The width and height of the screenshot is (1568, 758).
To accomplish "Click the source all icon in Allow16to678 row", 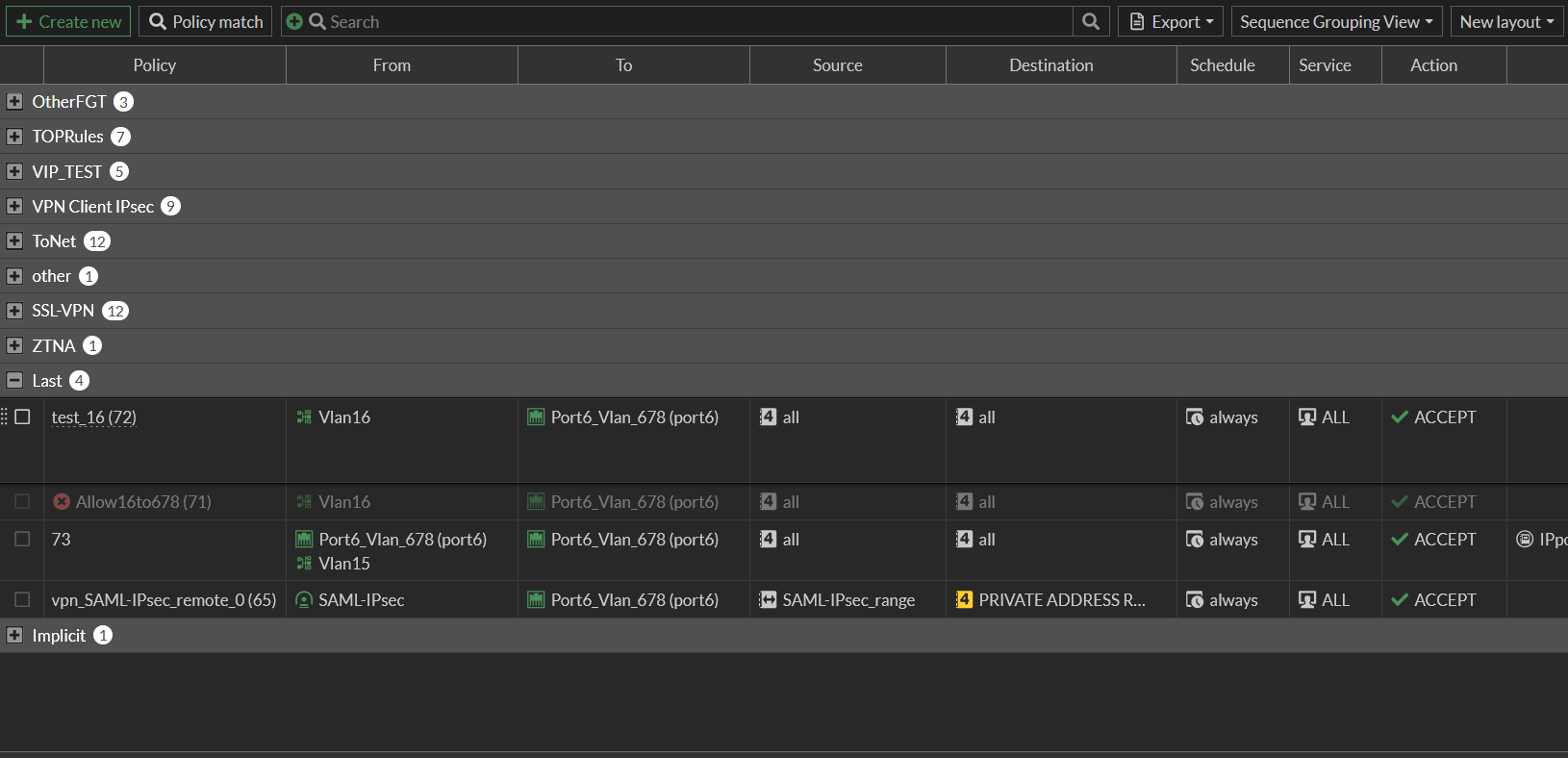I will click(768, 501).
